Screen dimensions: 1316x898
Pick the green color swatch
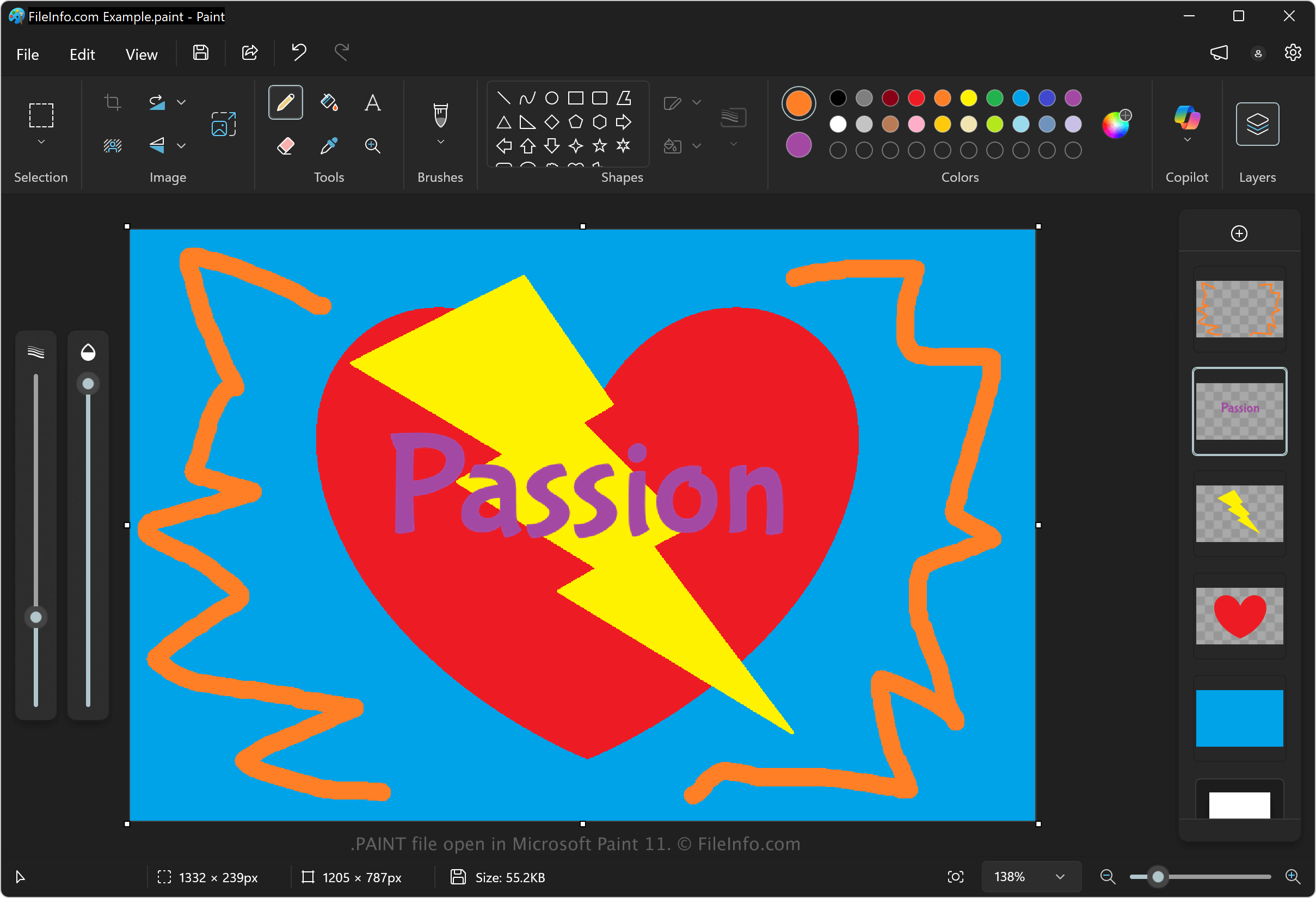click(994, 98)
